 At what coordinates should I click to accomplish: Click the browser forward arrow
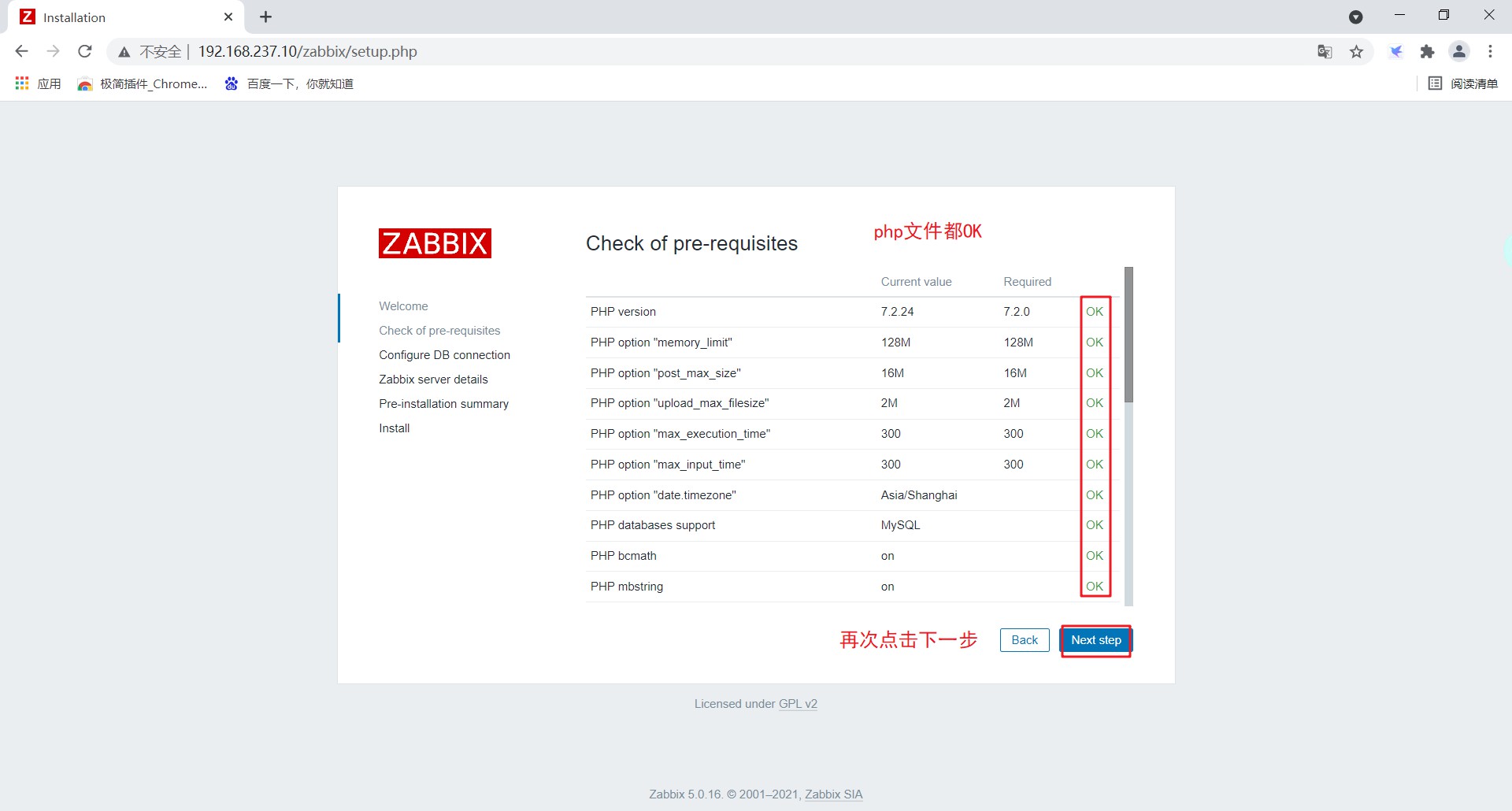(53, 51)
